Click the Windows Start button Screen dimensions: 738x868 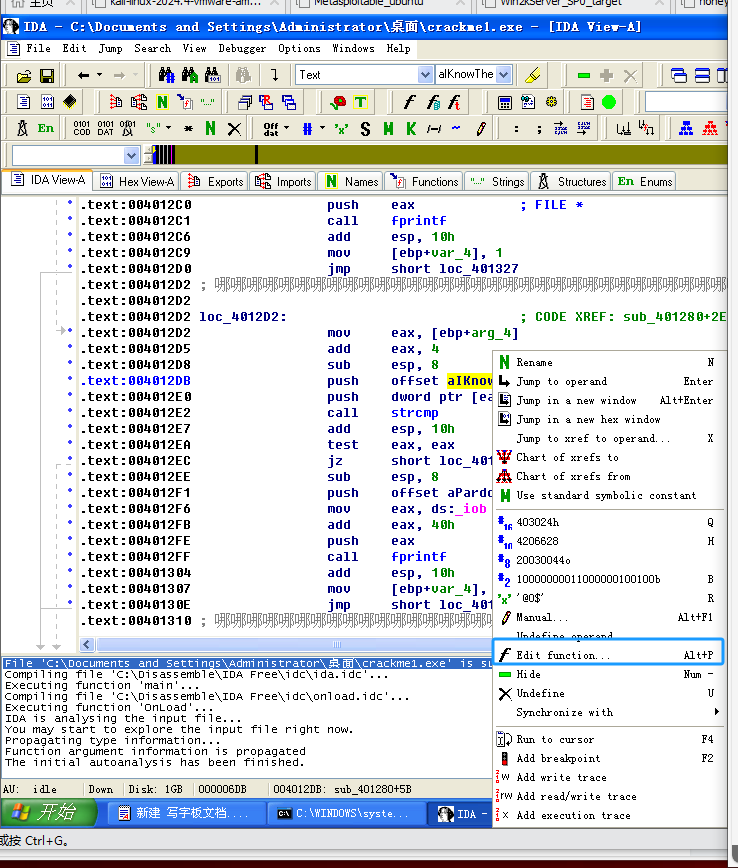pos(50,812)
